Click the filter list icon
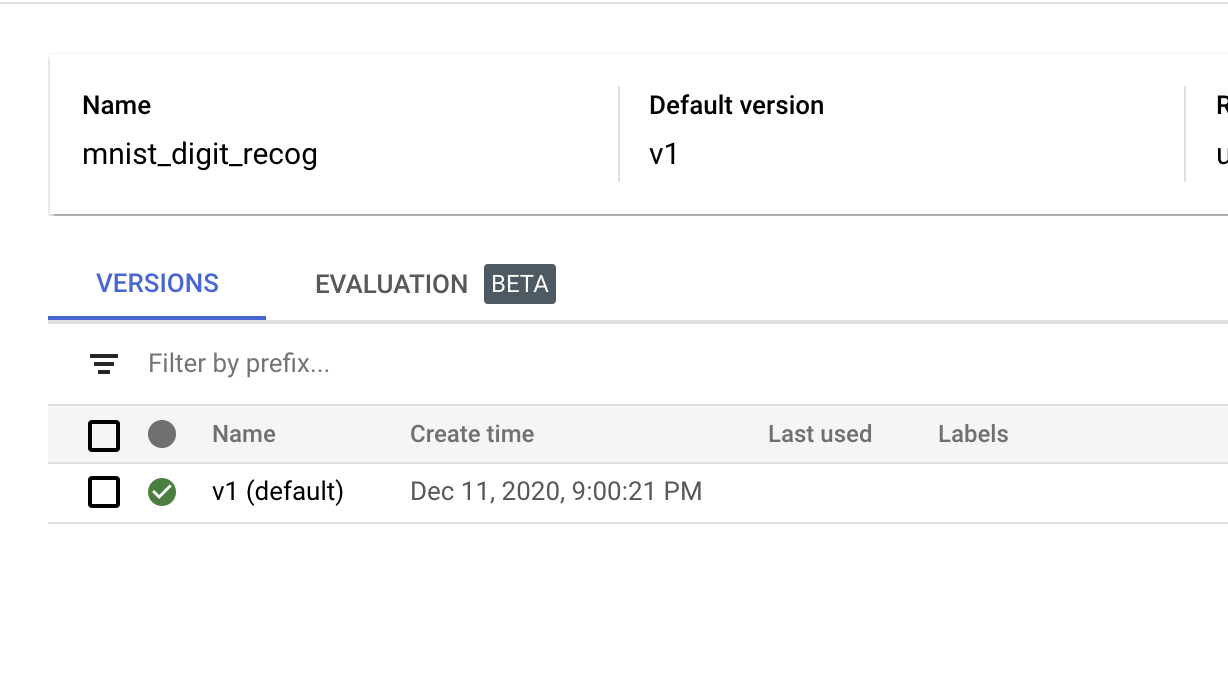This screenshot has height=678, width=1228. (x=103, y=364)
